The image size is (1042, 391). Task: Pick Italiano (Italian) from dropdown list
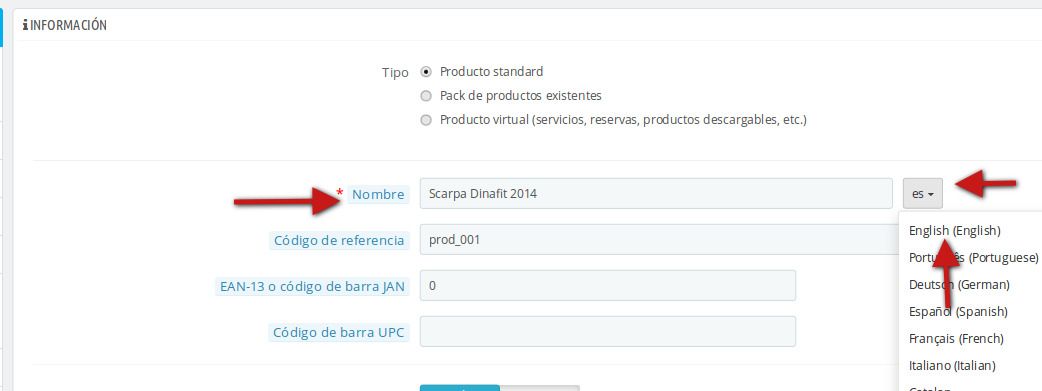[952, 366]
